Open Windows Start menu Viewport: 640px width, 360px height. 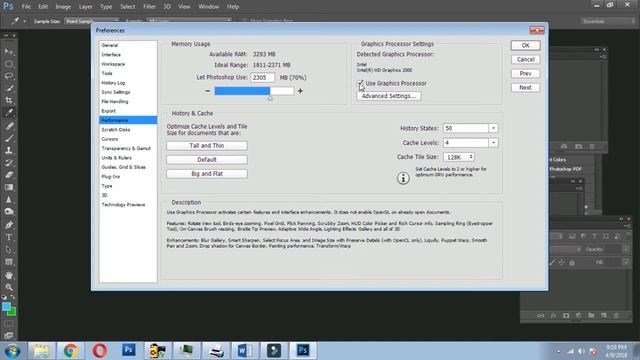pyautogui.click(x=12, y=351)
